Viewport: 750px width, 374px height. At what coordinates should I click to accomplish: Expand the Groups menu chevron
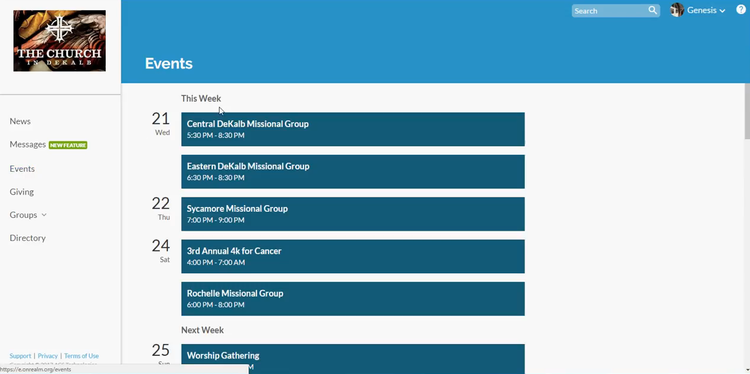(44, 215)
